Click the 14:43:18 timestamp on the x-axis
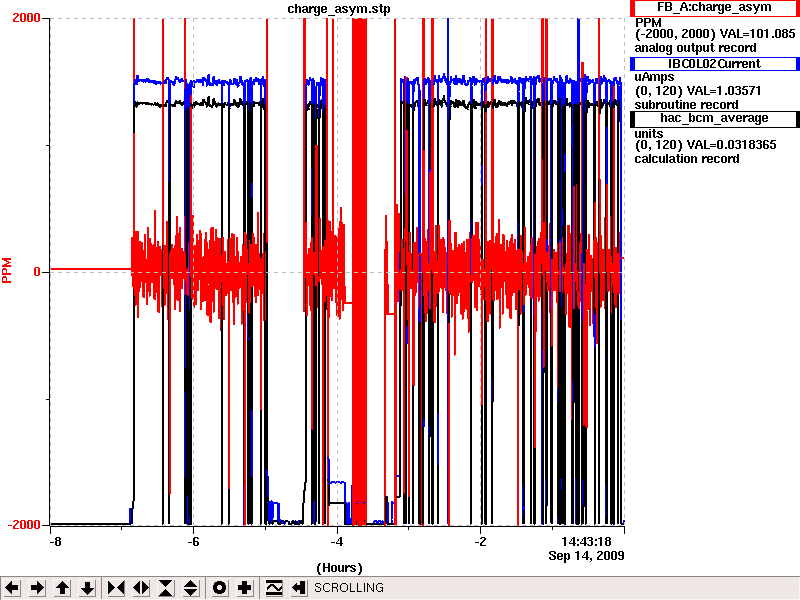The image size is (800, 600). coord(586,542)
